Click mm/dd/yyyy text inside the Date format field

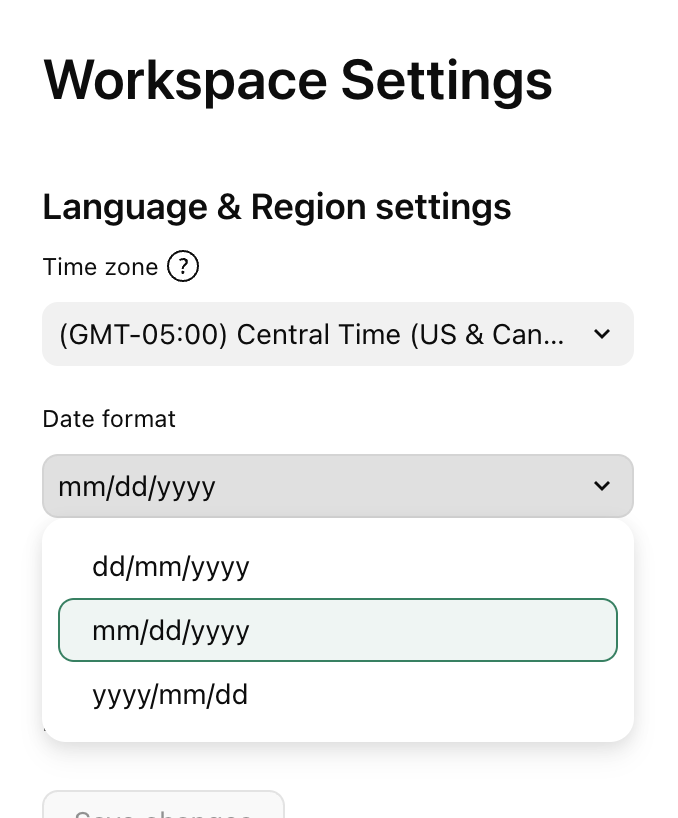[137, 487]
